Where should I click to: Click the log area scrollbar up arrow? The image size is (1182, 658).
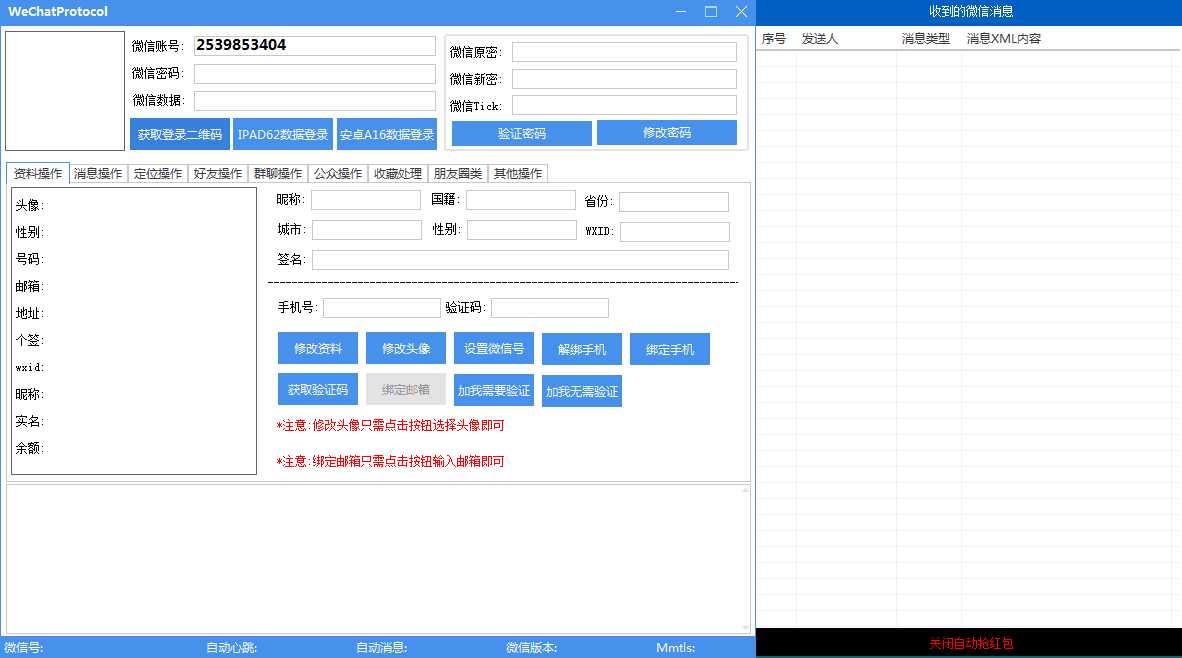745,491
